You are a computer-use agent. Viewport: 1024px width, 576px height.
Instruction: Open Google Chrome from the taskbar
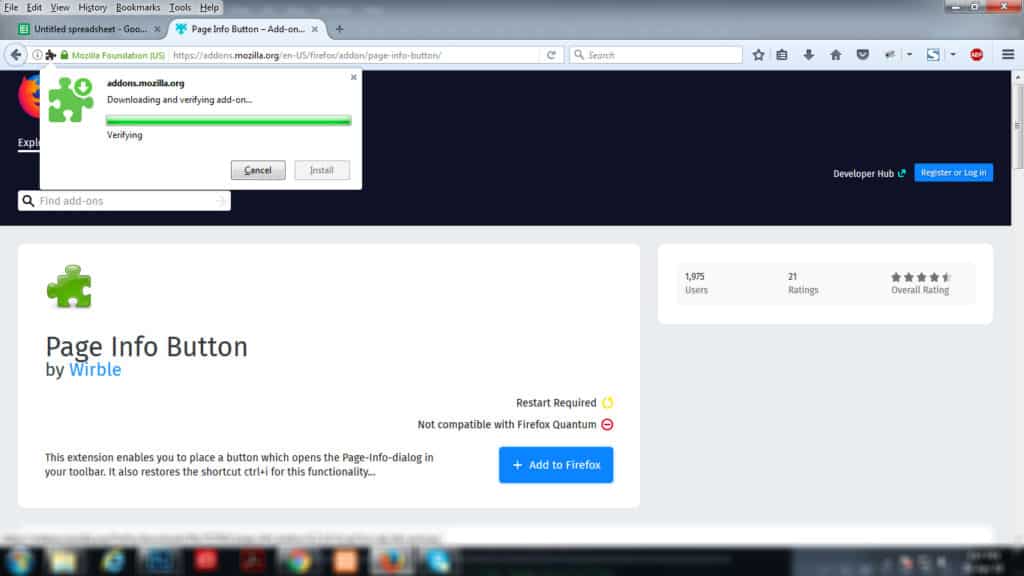coord(298,562)
